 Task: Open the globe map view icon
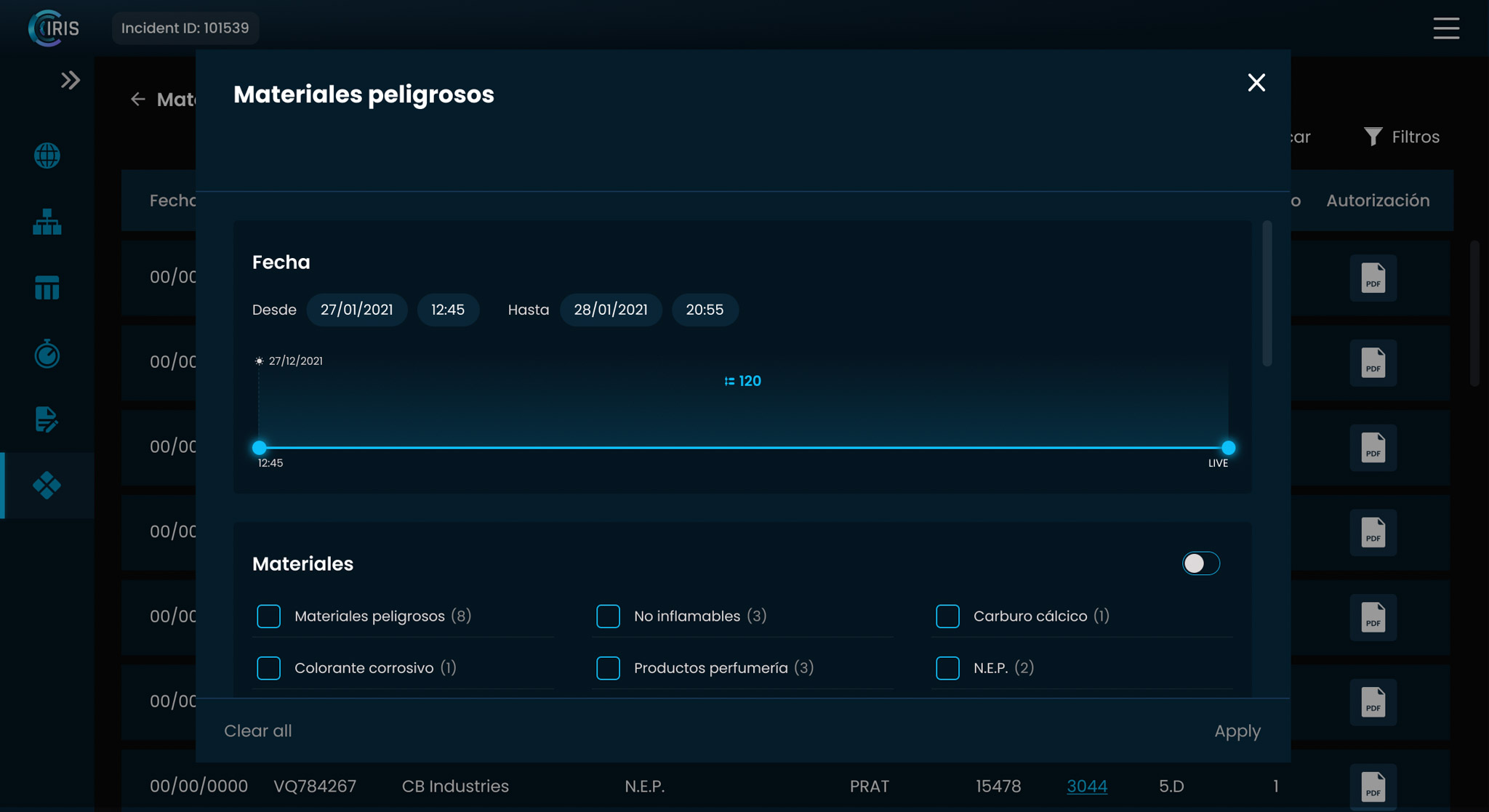[47, 156]
